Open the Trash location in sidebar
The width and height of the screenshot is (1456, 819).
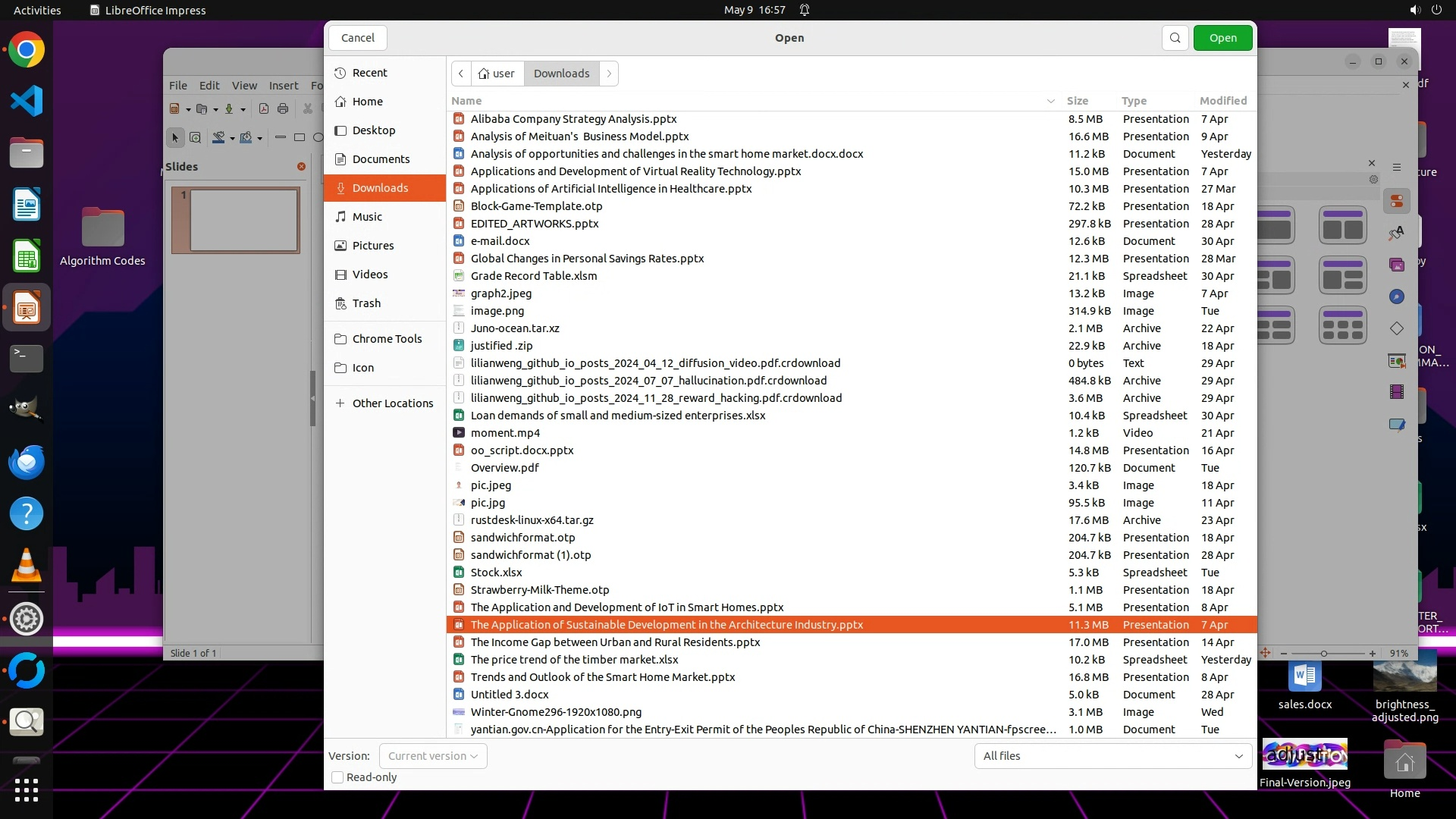(x=366, y=303)
